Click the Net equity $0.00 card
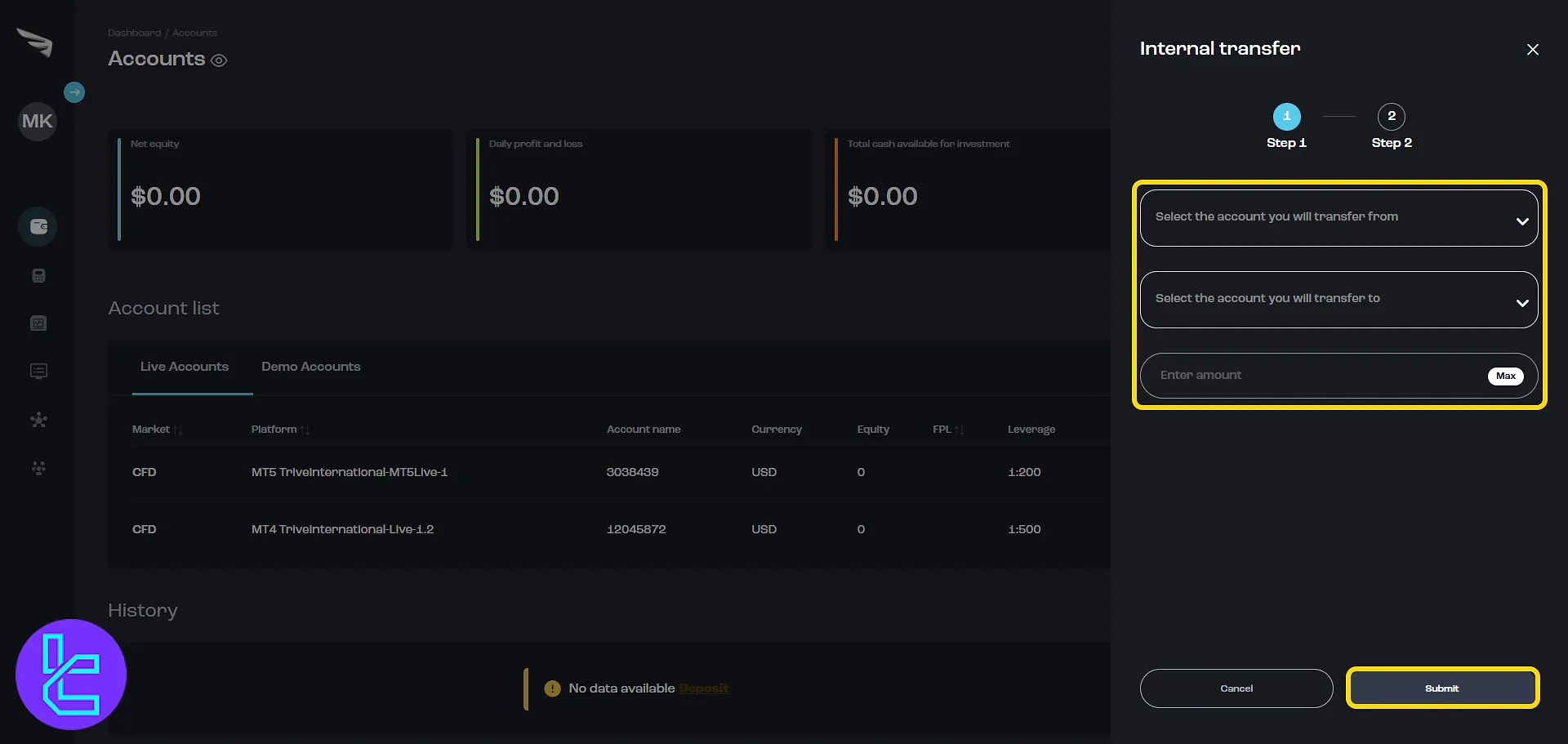 [x=281, y=189]
